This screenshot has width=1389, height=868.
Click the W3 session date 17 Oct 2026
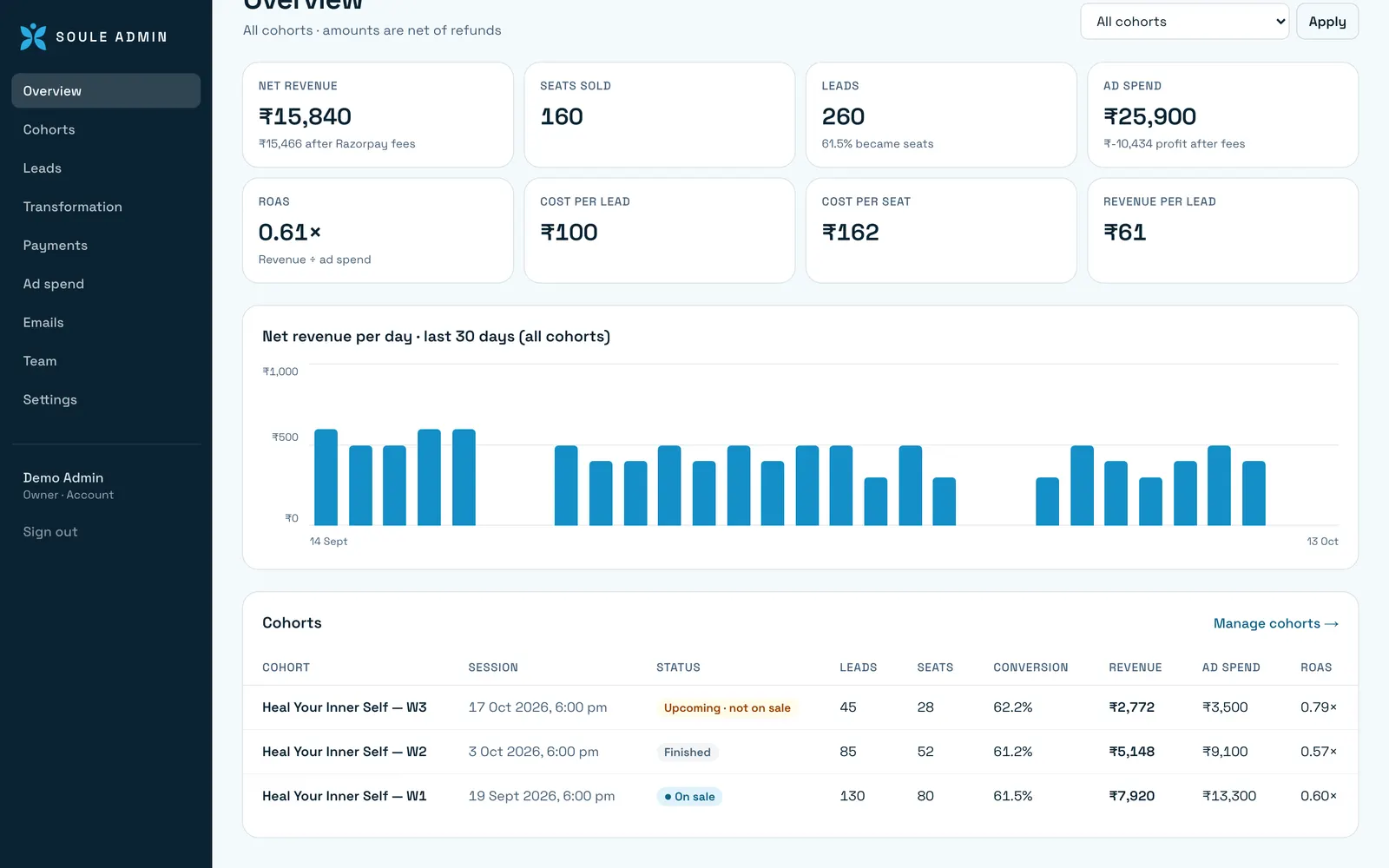(537, 707)
